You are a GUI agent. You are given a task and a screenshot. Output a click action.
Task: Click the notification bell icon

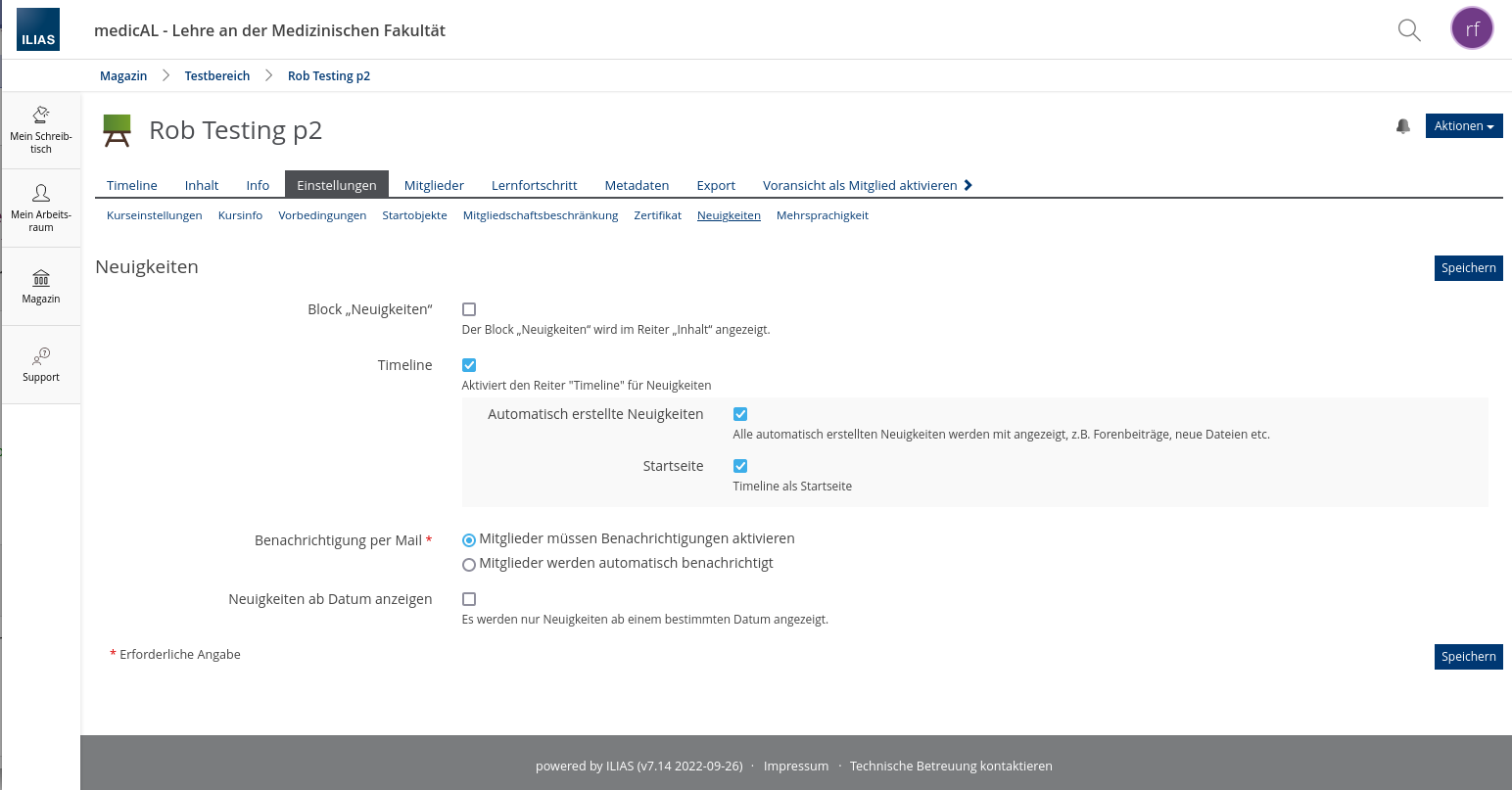coord(1402,126)
